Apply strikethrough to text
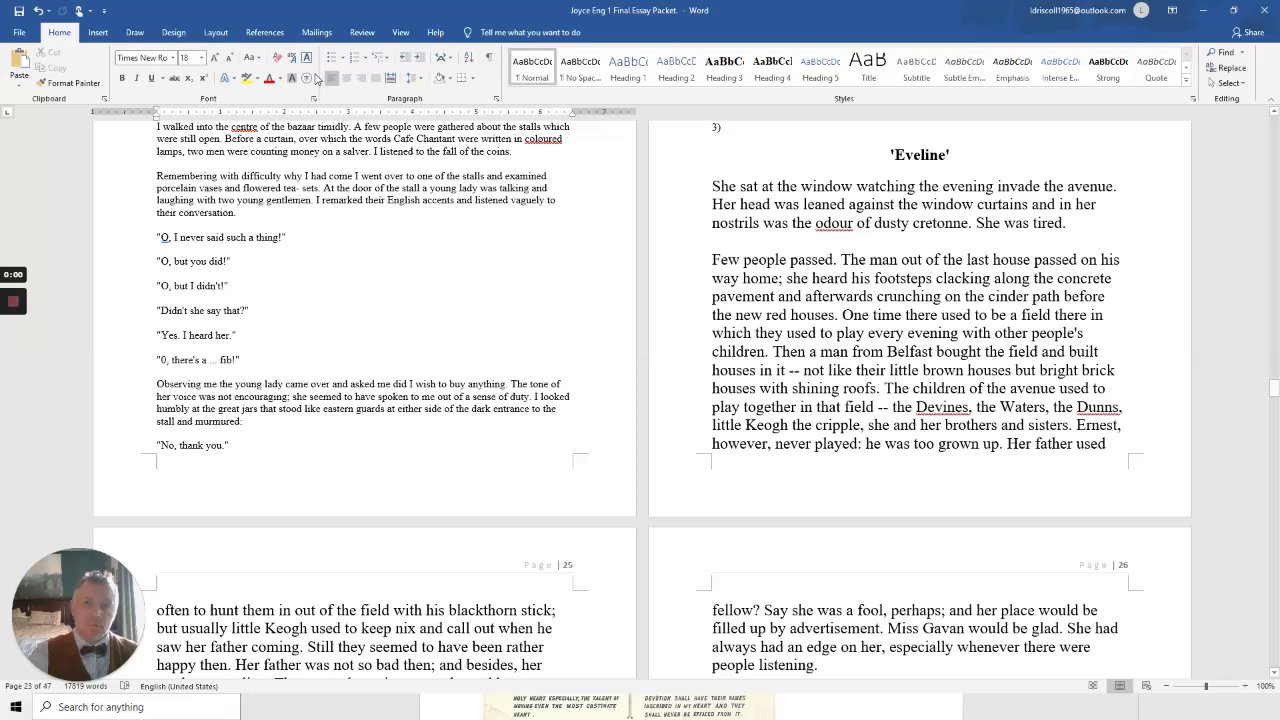1280x720 pixels. click(x=174, y=78)
